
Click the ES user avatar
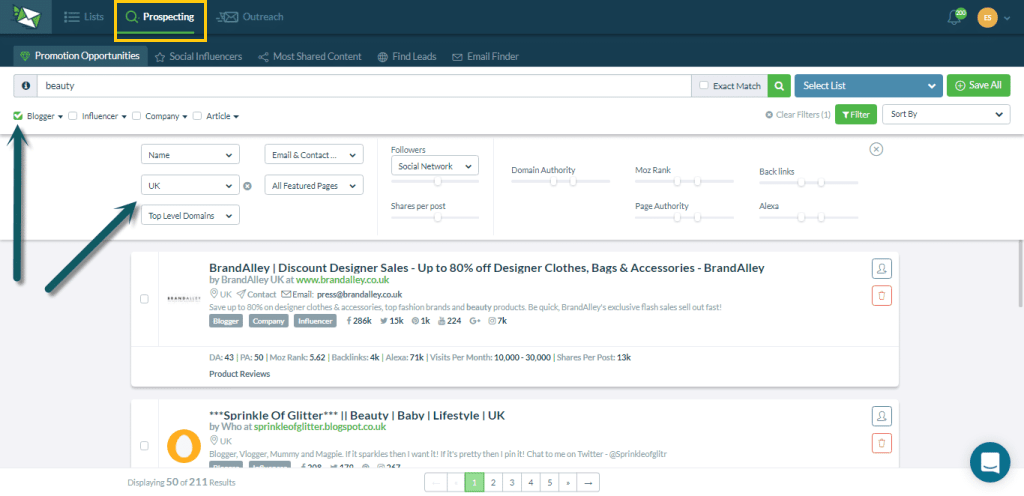987,18
